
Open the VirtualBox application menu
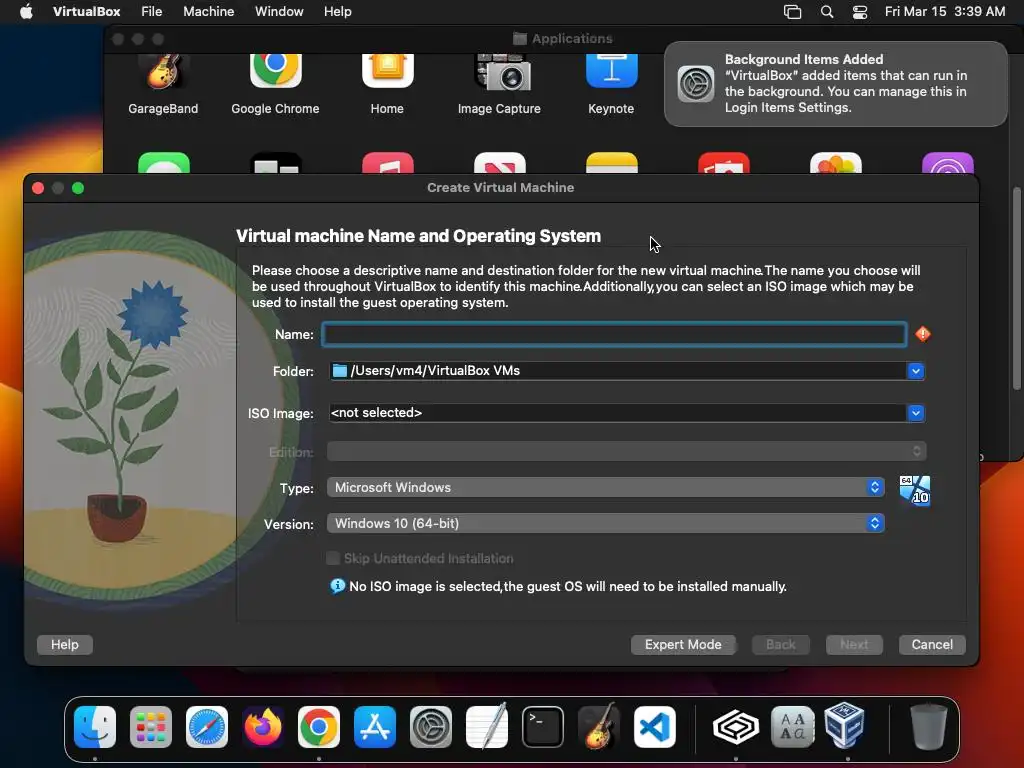click(86, 12)
